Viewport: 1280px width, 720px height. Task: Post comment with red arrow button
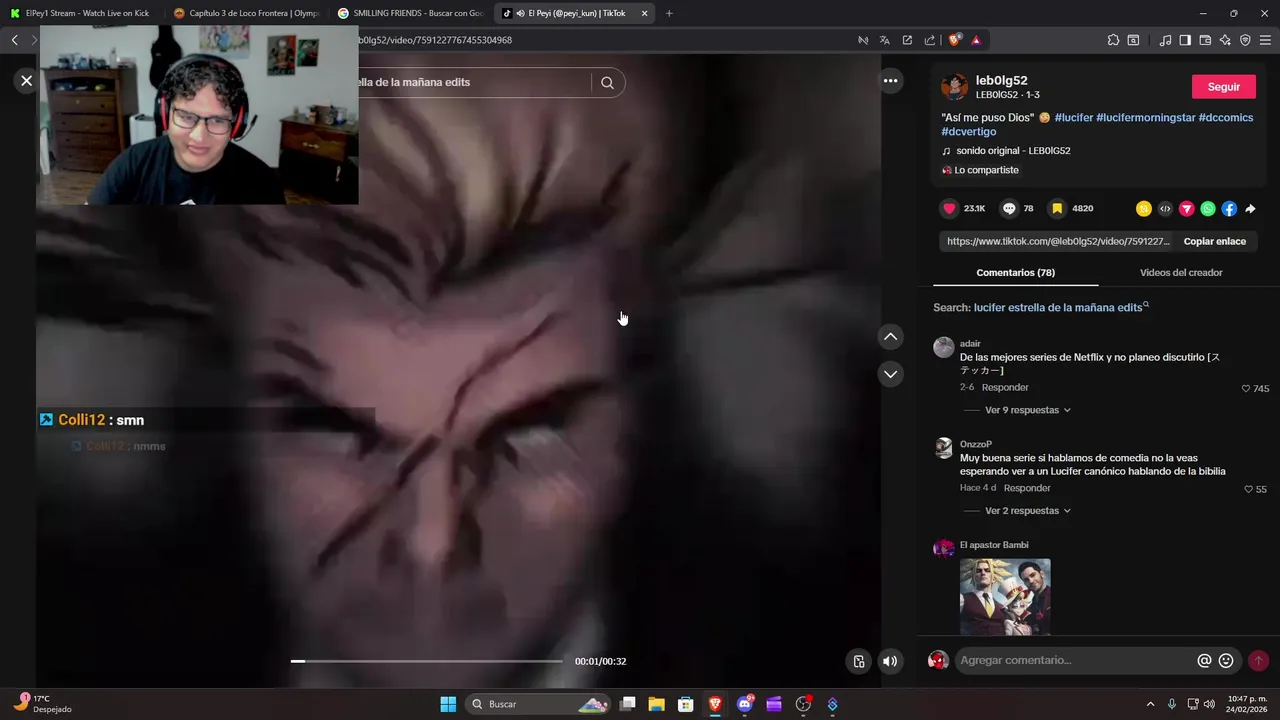(x=1258, y=661)
